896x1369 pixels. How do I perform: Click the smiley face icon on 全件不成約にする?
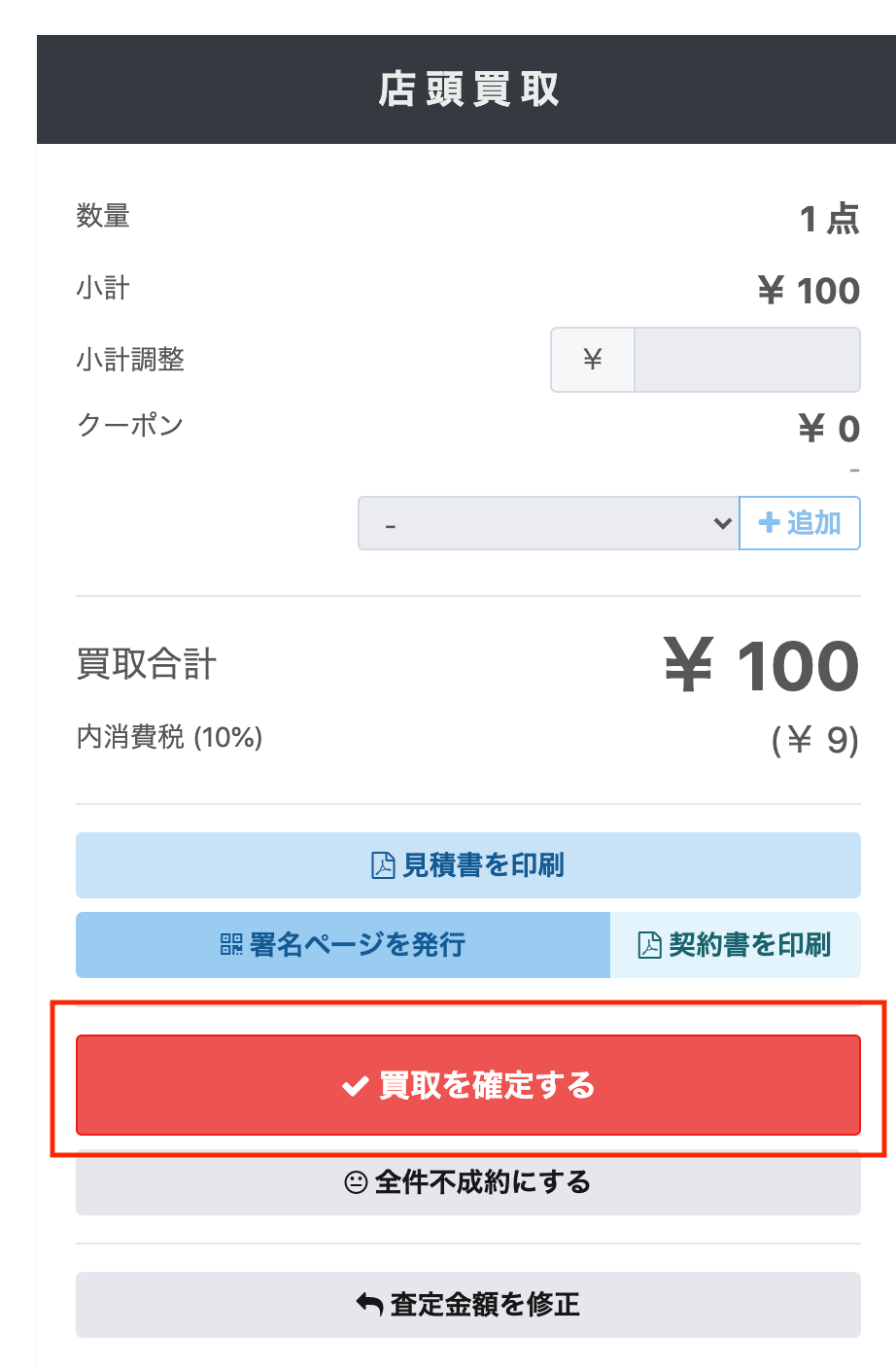coord(357,1182)
